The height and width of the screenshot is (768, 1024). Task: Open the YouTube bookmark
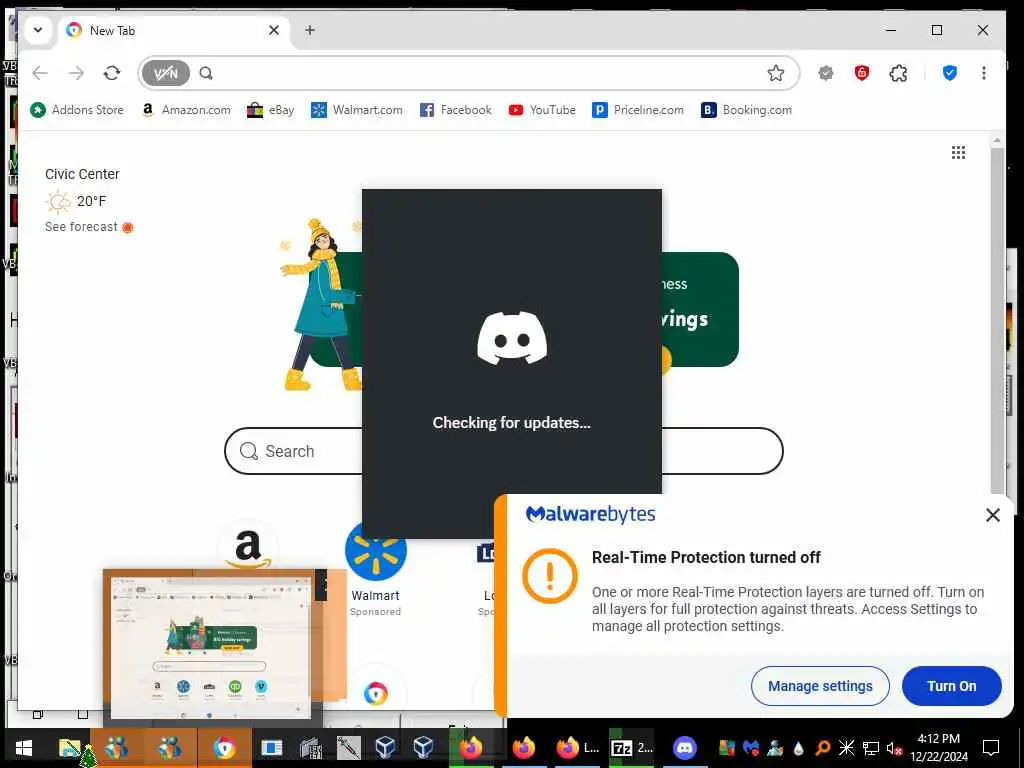(x=542, y=110)
